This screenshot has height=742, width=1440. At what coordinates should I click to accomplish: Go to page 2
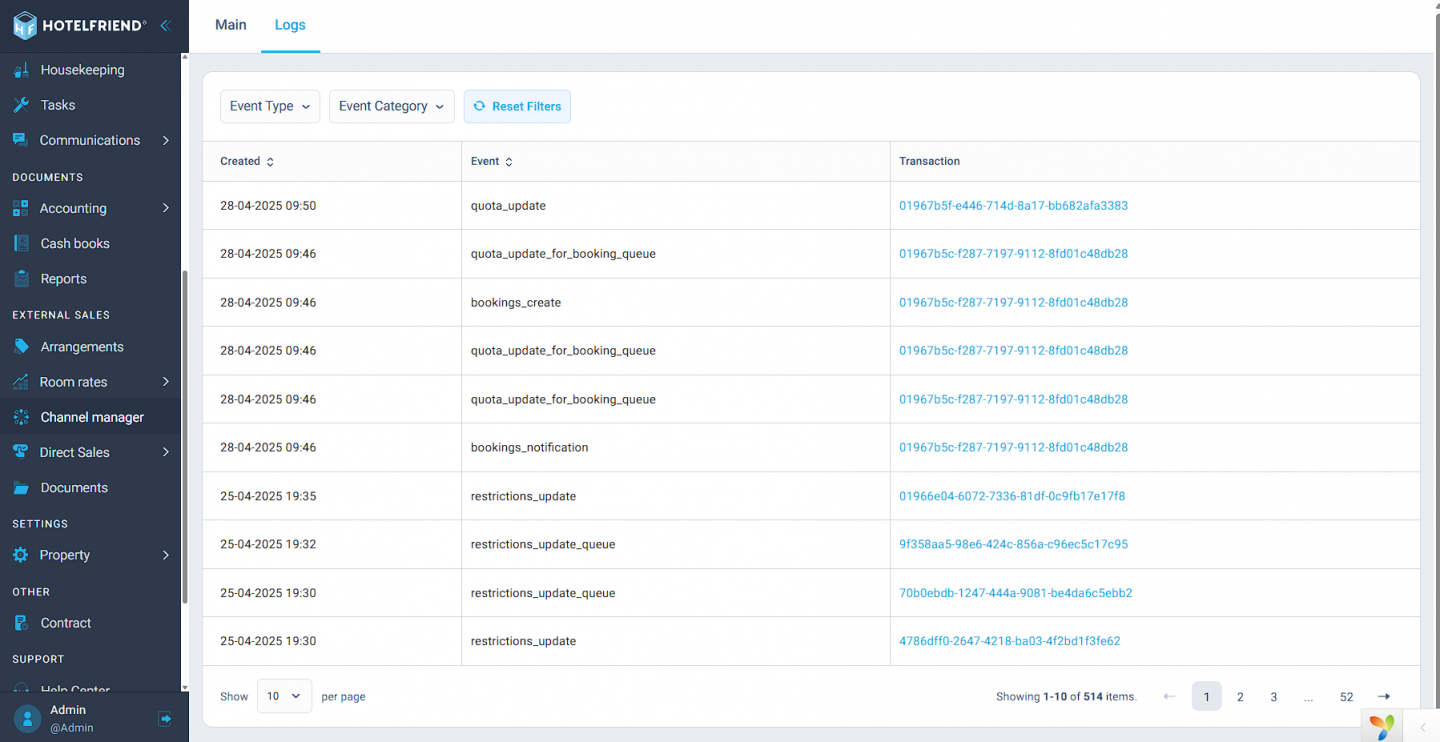tap(1240, 696)
